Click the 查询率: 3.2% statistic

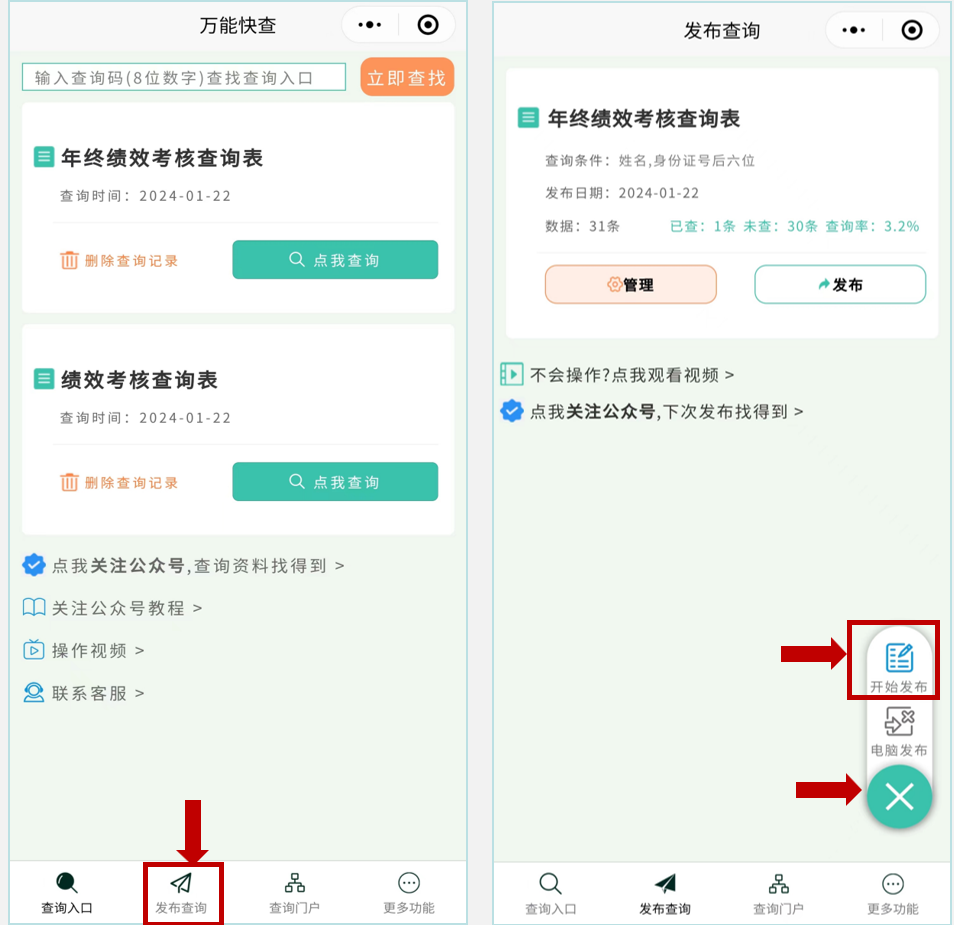872,226
